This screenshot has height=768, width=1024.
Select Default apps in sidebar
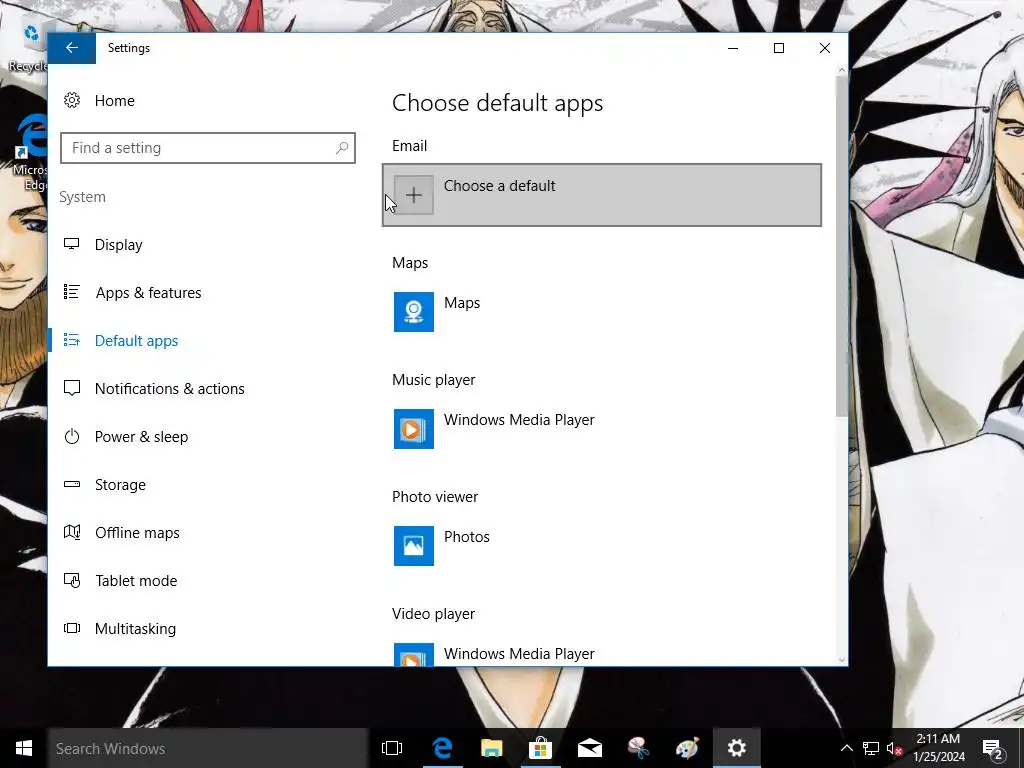pyautogui.click(x=136, y=341)
